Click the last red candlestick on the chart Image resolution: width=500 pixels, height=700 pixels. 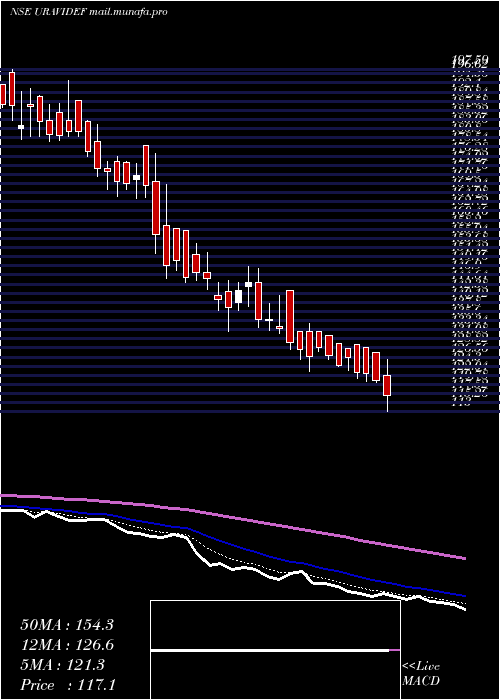click(x=387, y=385)
